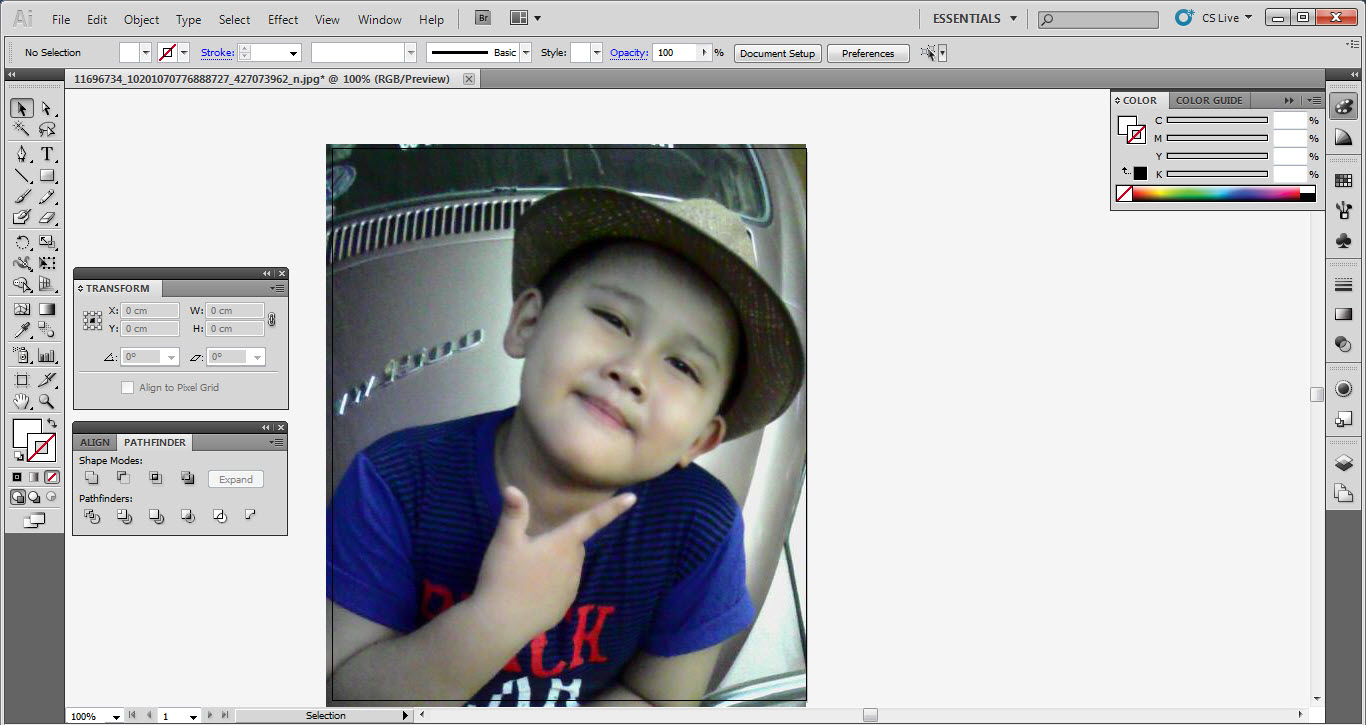1366x725 pixels.
Task: Launch Adobe Bridge via the Br icon
Action: point(481,17)
